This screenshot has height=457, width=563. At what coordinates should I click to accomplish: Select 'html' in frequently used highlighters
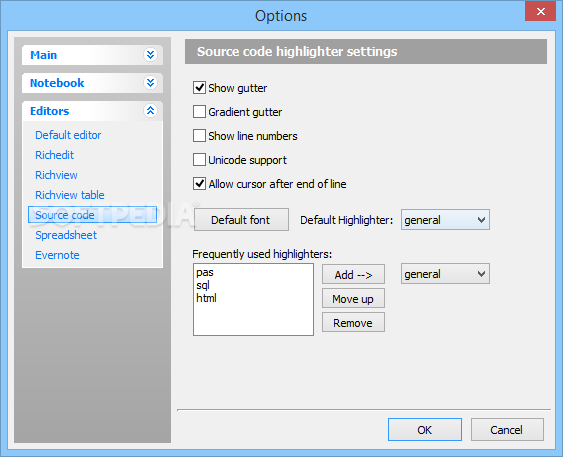click(206, 298)
